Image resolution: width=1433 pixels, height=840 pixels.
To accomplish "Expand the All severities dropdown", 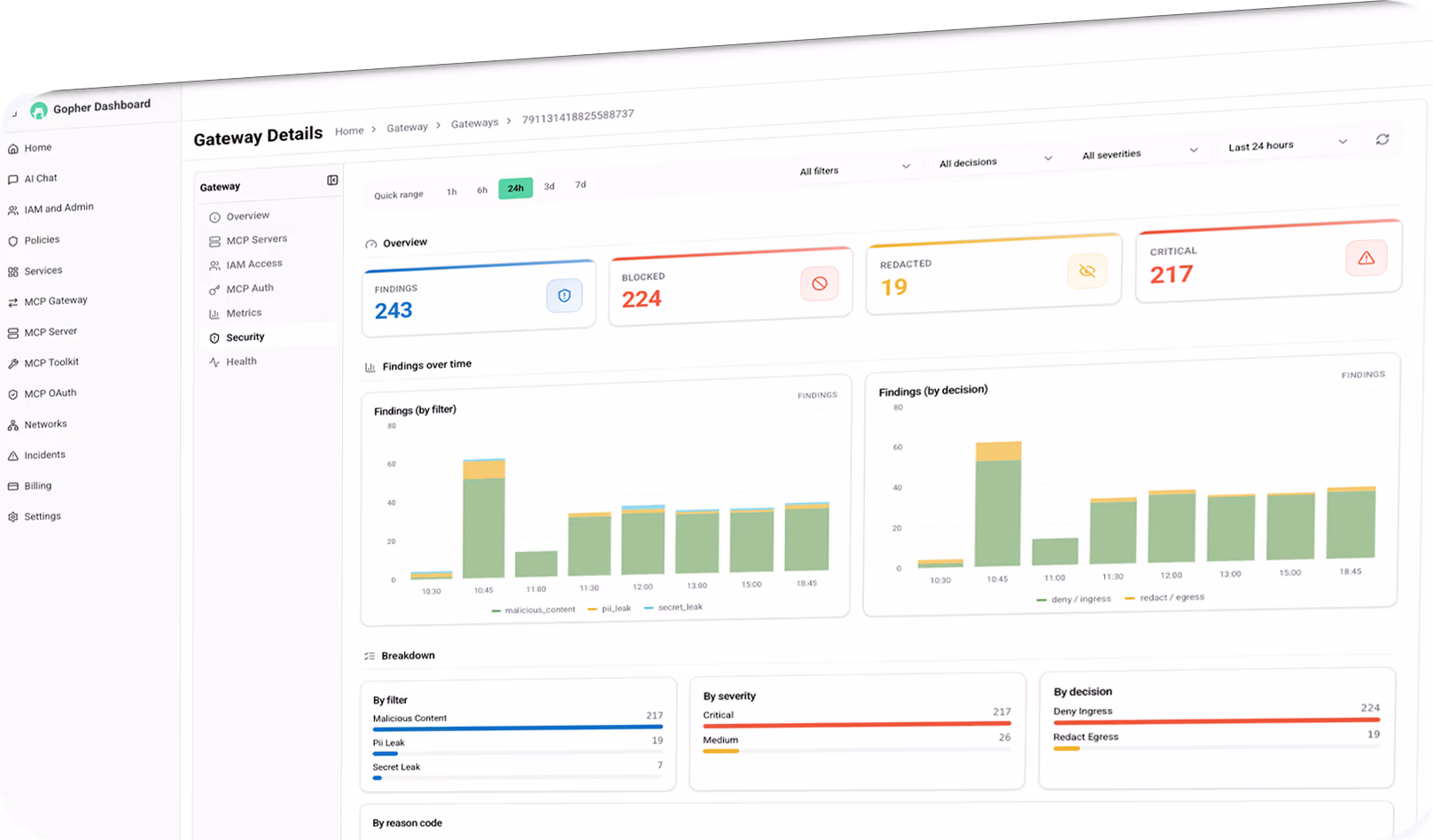I will pos(1140,153).
